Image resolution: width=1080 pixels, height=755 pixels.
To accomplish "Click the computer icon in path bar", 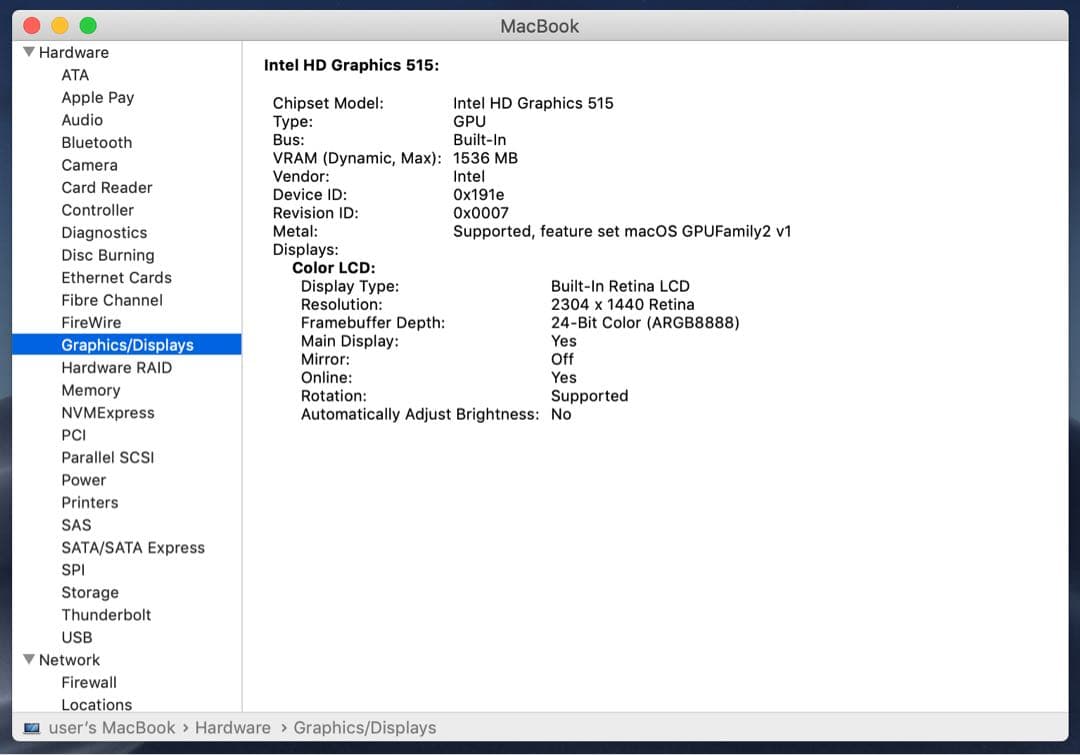I will click(x=32, y=728).
